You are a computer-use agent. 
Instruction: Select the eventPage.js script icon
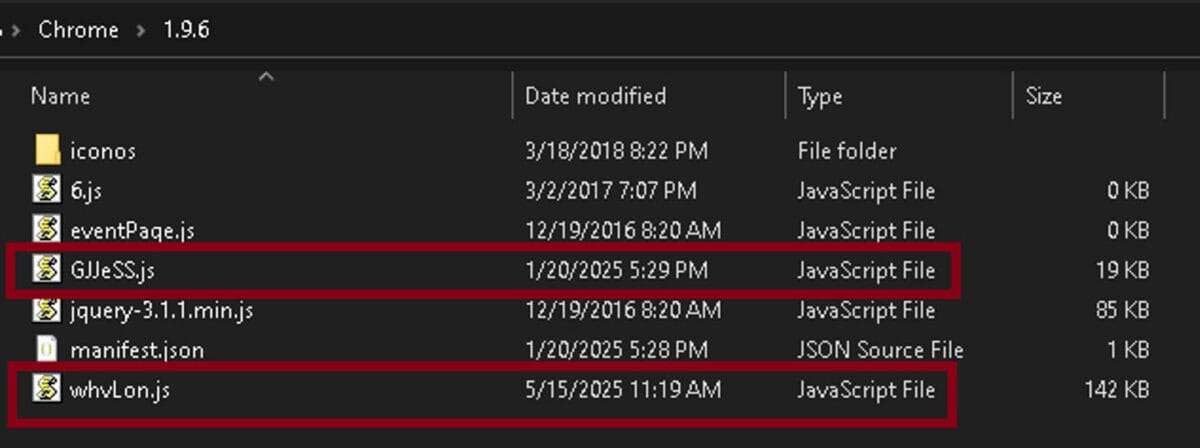pos(47,230)
